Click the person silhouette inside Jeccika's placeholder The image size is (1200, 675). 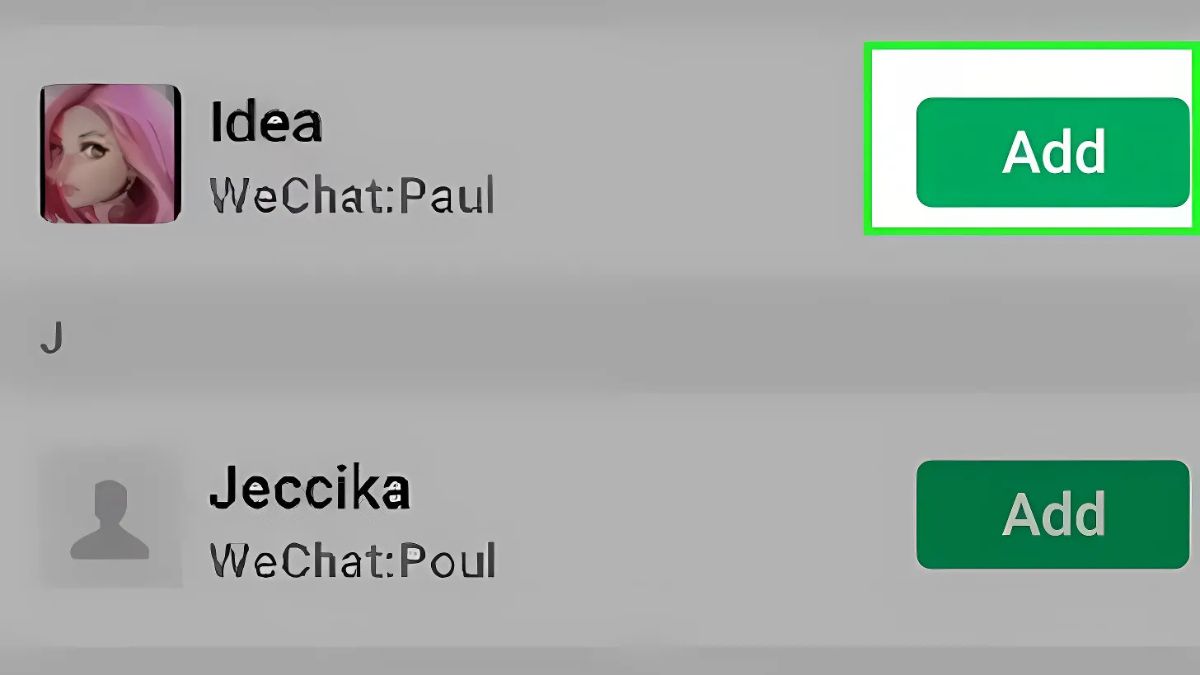click(110, 520)
